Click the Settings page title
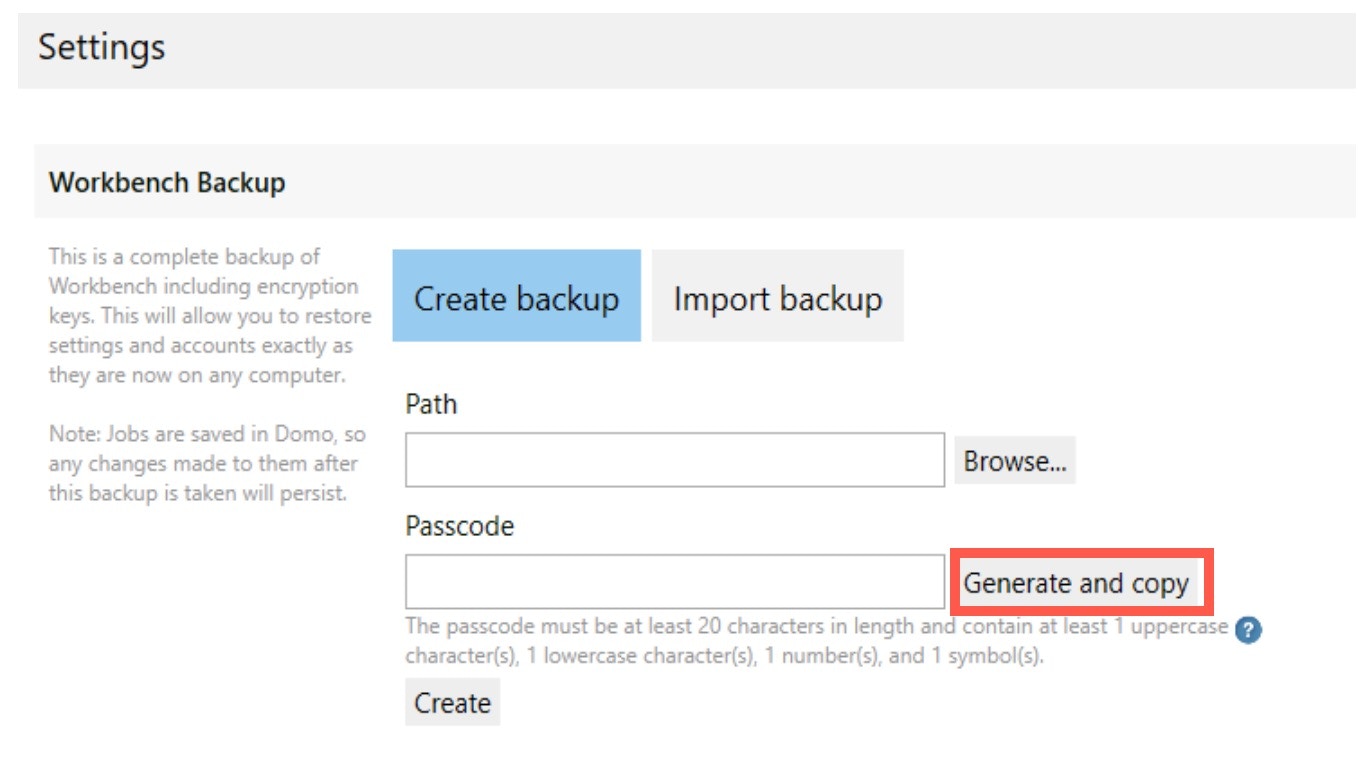 pos(101,46)
